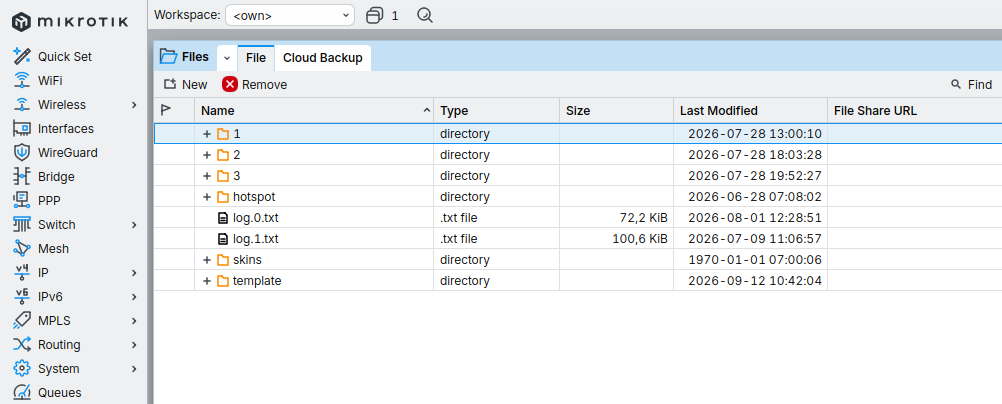Expand the System submenu arrow
The image size is (1002, 404).
coord(134,369)
